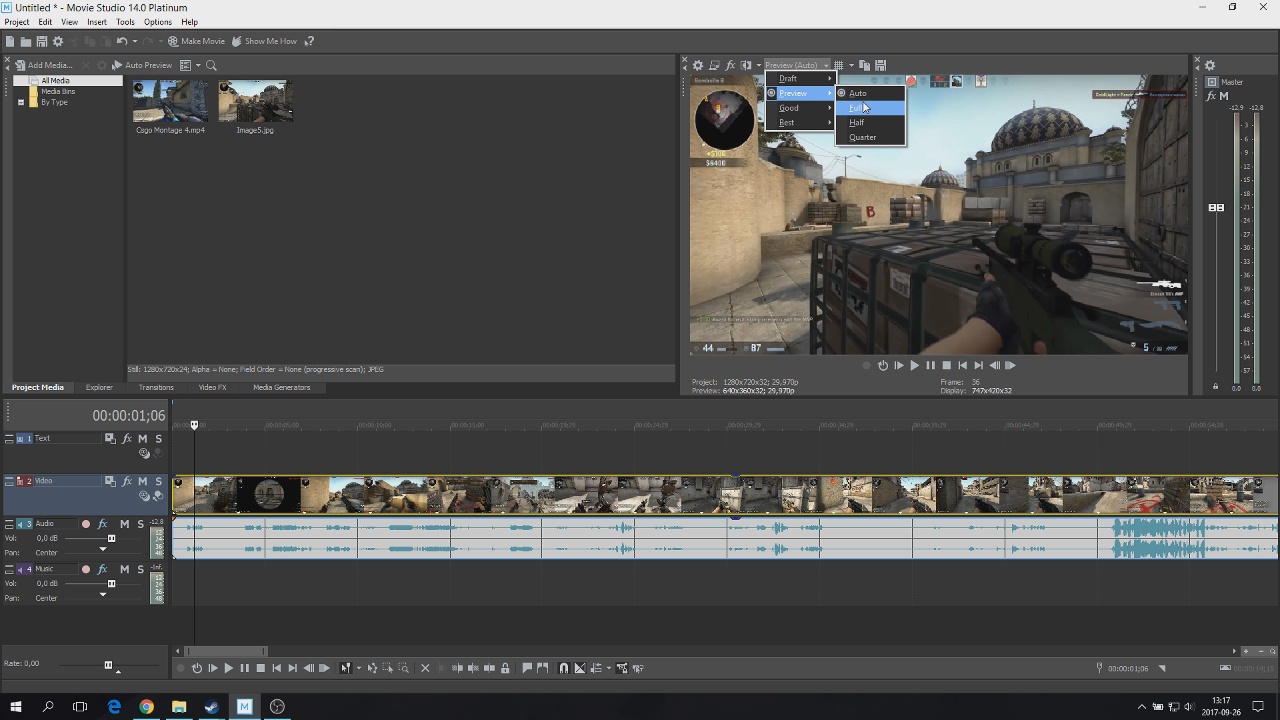
Task: Click the Show Me How button
Action: point(264,41)
